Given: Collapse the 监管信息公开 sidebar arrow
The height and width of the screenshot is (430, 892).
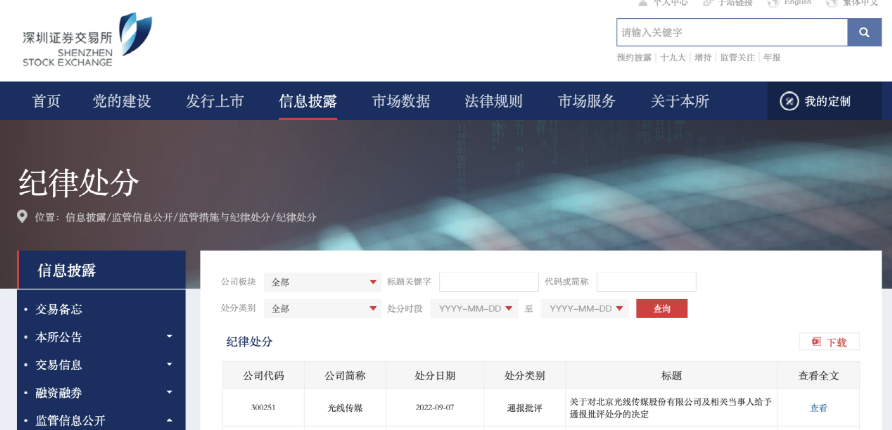Looking at the screenshot, I should click(169, 420).
